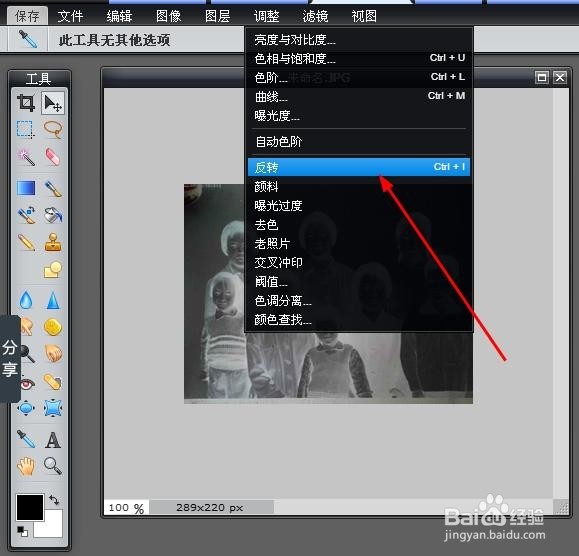Choose 曝光过度 menu entry
The height and width of the screenshot is (556, 579).
359,206
